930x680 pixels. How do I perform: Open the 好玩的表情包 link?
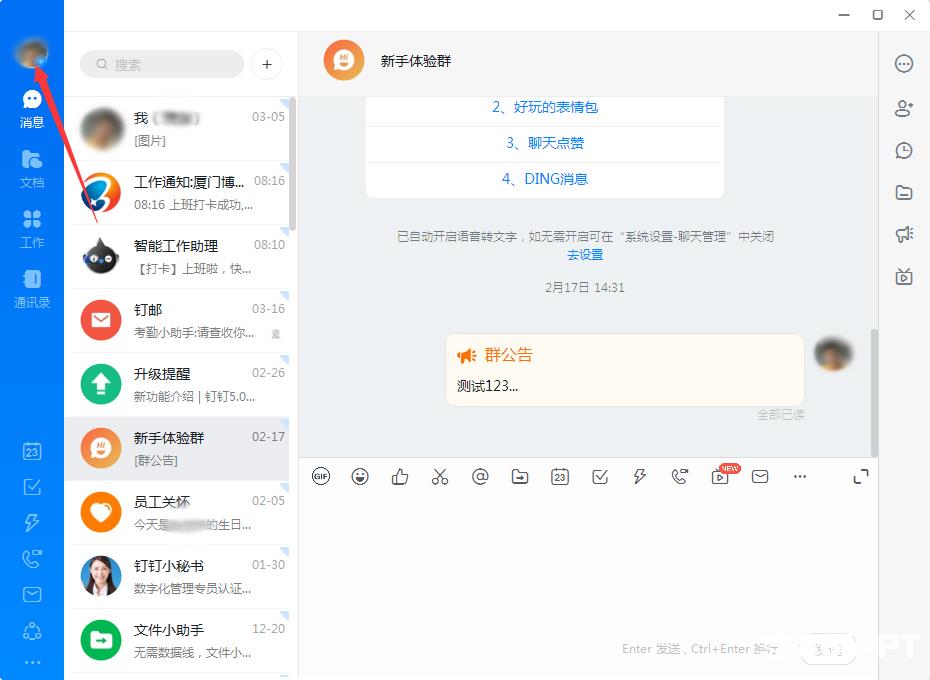point(545,107)
